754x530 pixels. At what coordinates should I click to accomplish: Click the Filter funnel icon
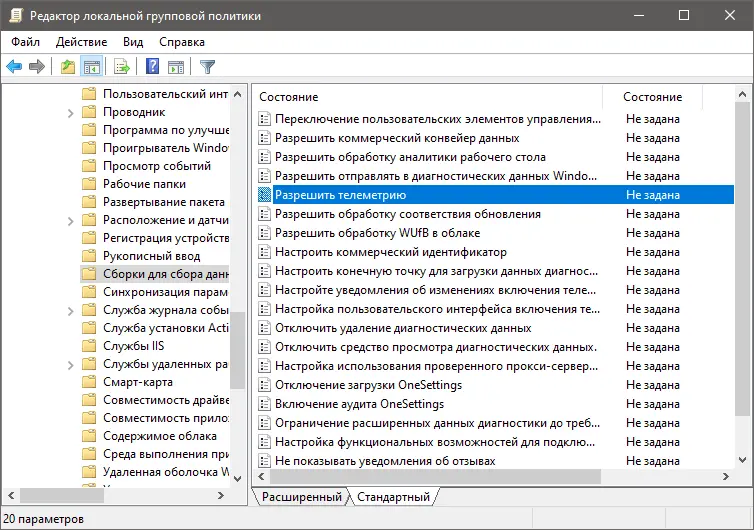(x=207, y=67)
